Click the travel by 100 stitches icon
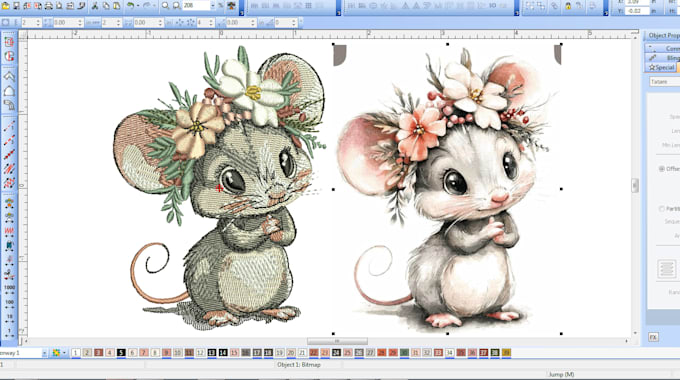 pyautogui.click(x=9, y=304)
